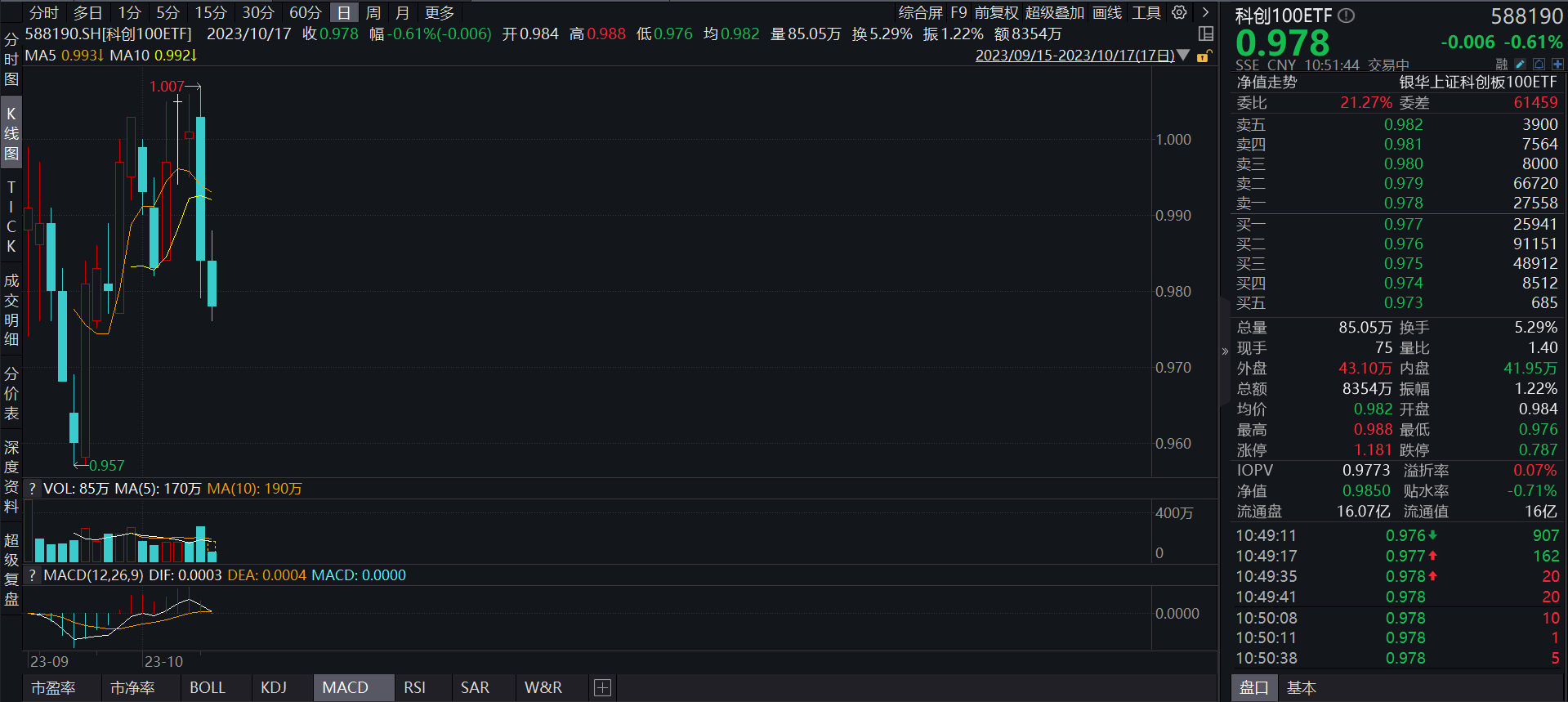
Task: Switch to the KDJ indicator tab
Action: pyautogui.click(x=274, y=688)
